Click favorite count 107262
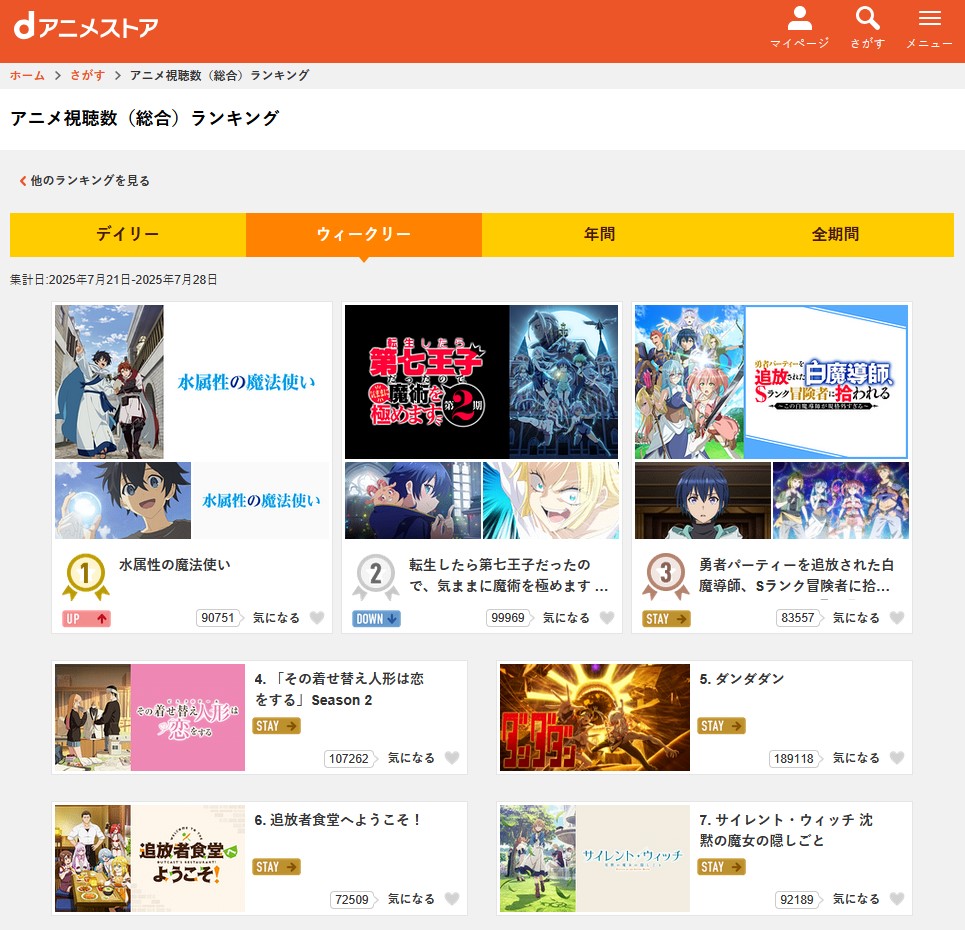This screenshot has height=930, width=965. (349, 758)
